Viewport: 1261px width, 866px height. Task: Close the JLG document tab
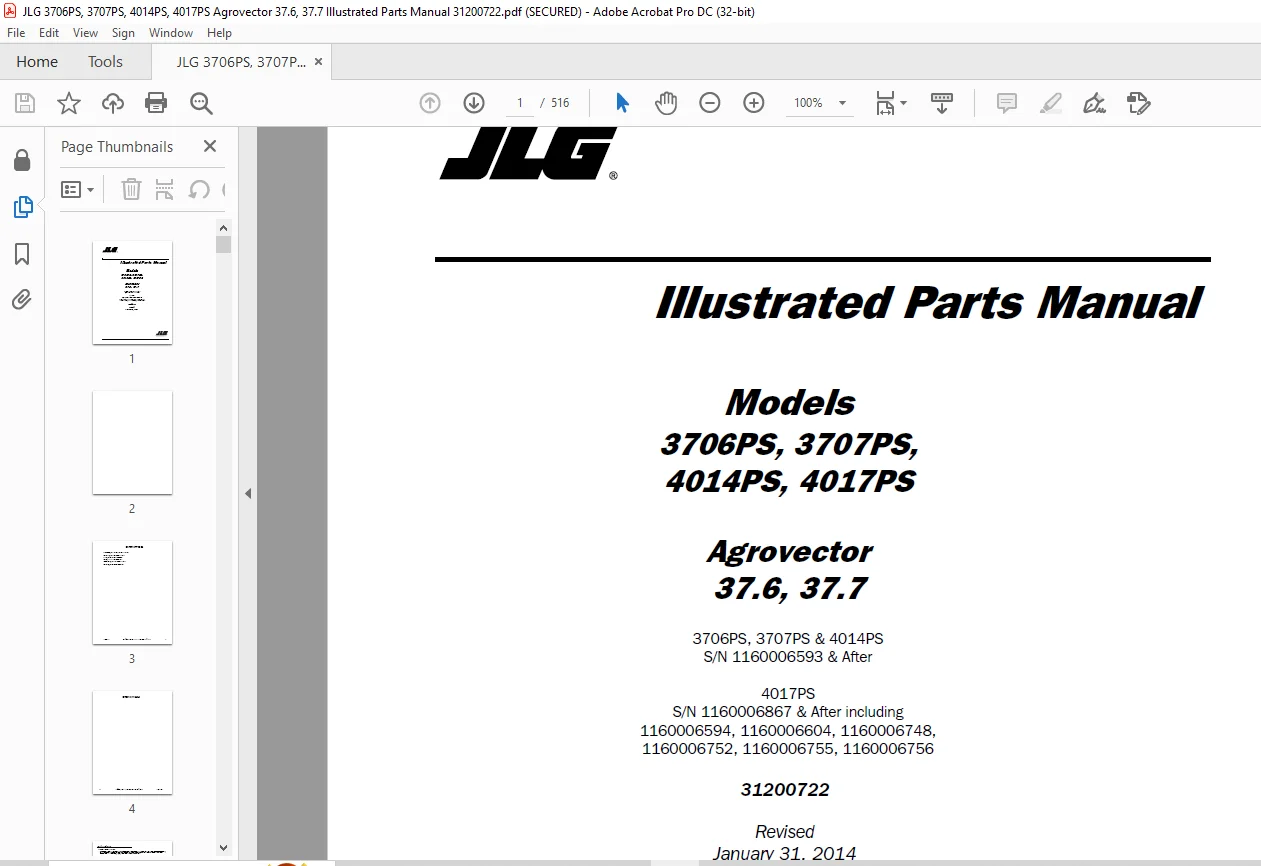pos(318,62)
